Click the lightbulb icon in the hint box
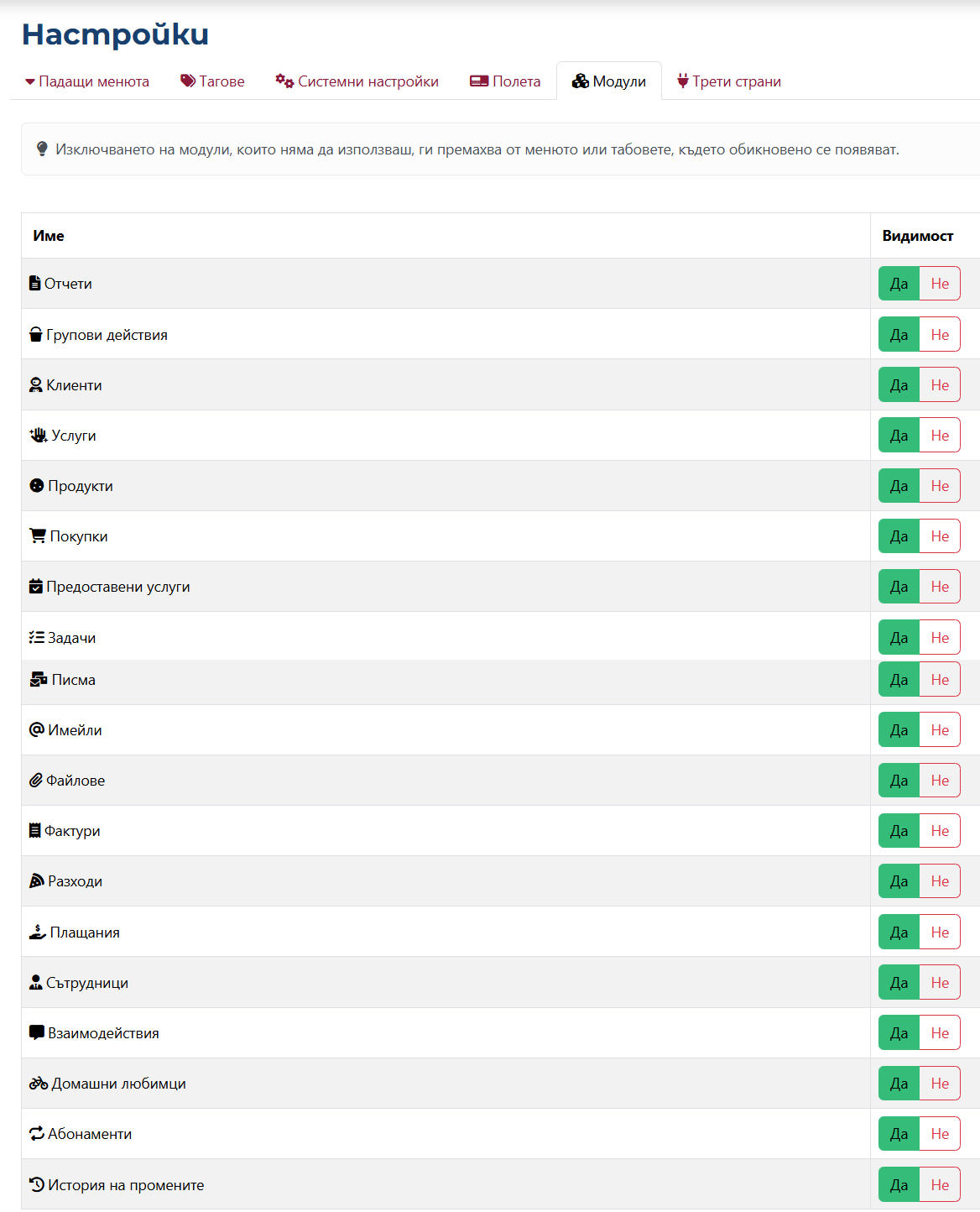Screen dimensions: 980x1212 42,149
